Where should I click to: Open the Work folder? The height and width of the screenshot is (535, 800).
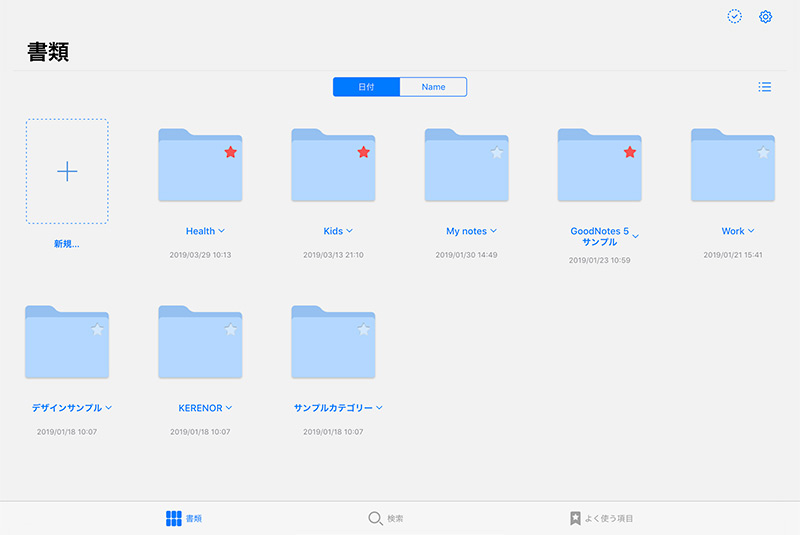click(733, 165)
